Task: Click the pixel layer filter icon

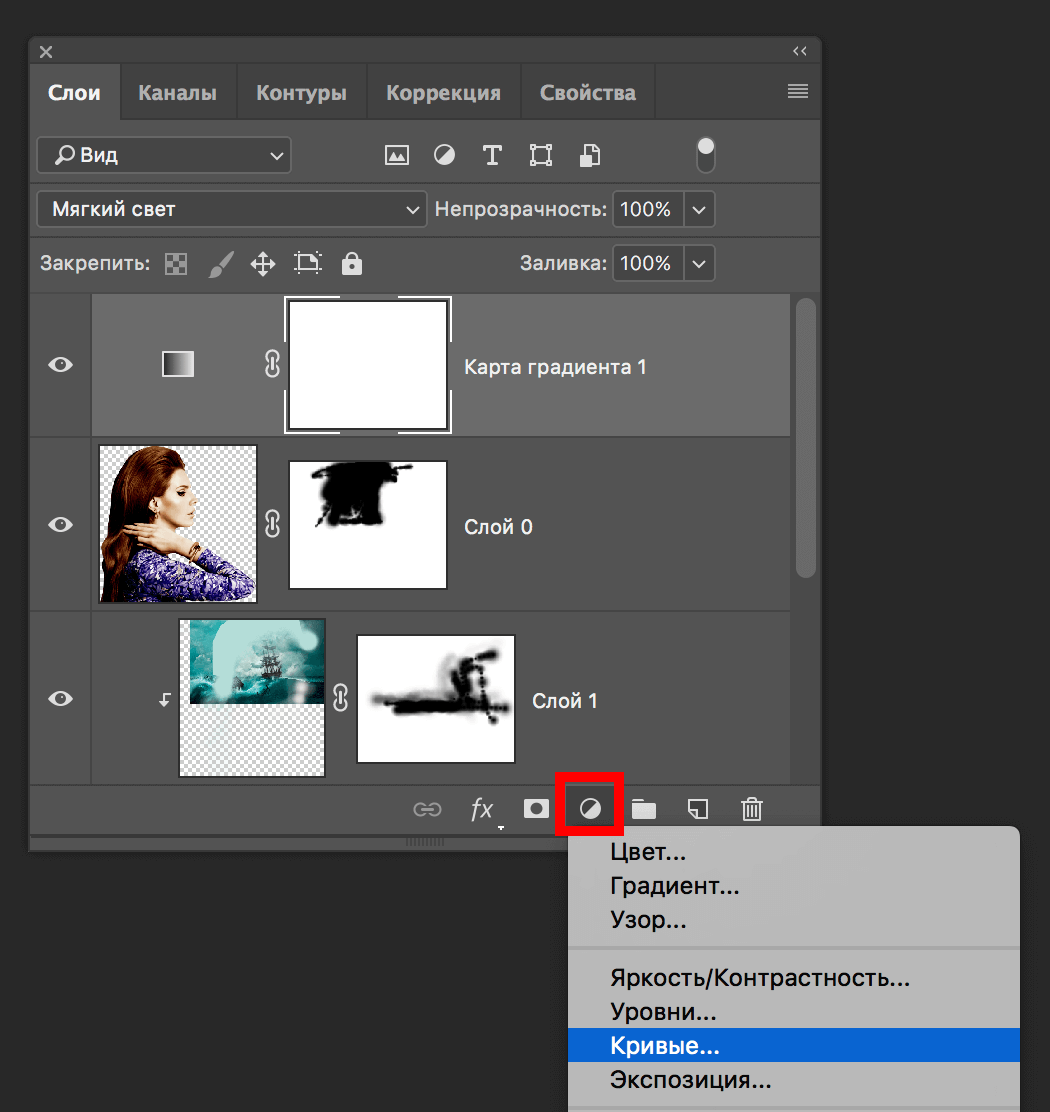Action: (x=397, y=155)
